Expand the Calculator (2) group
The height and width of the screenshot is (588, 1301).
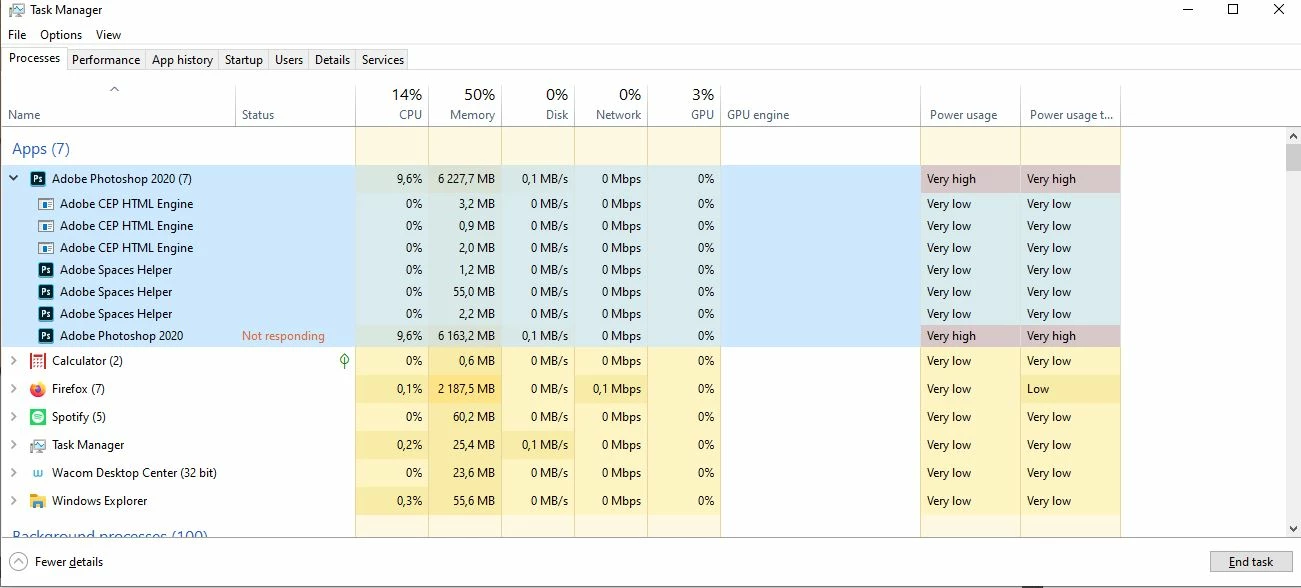click(13, 361)
